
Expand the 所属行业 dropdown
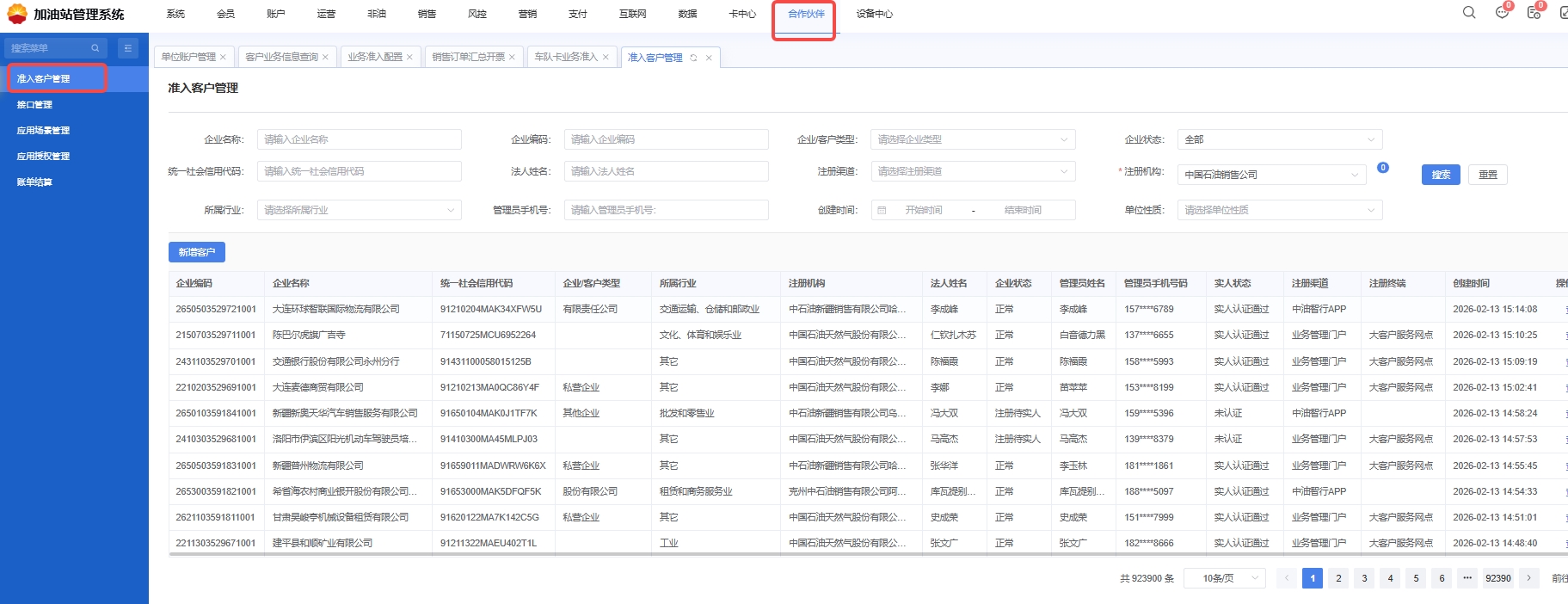click(x=359, y=210)
